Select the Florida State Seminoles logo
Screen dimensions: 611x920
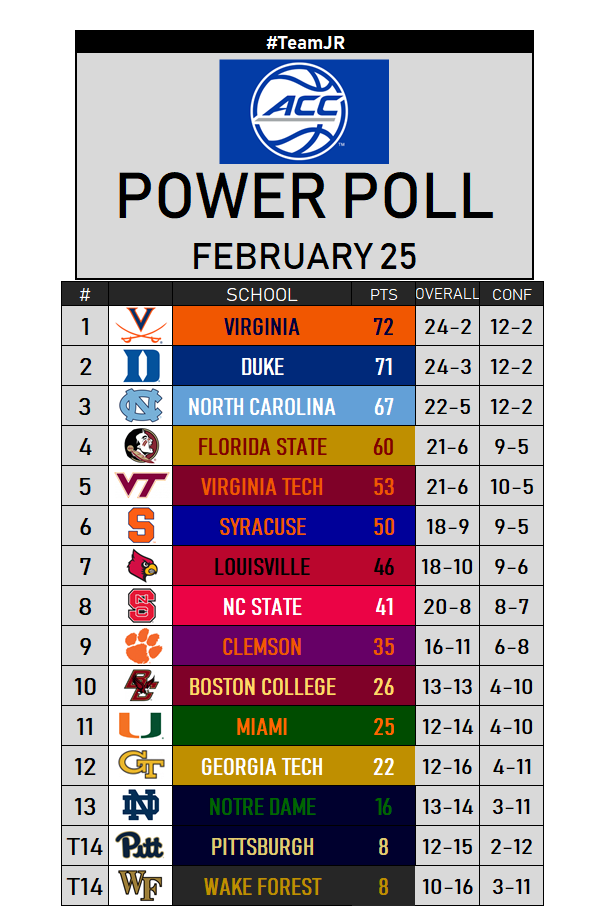(x=140, y=446)
